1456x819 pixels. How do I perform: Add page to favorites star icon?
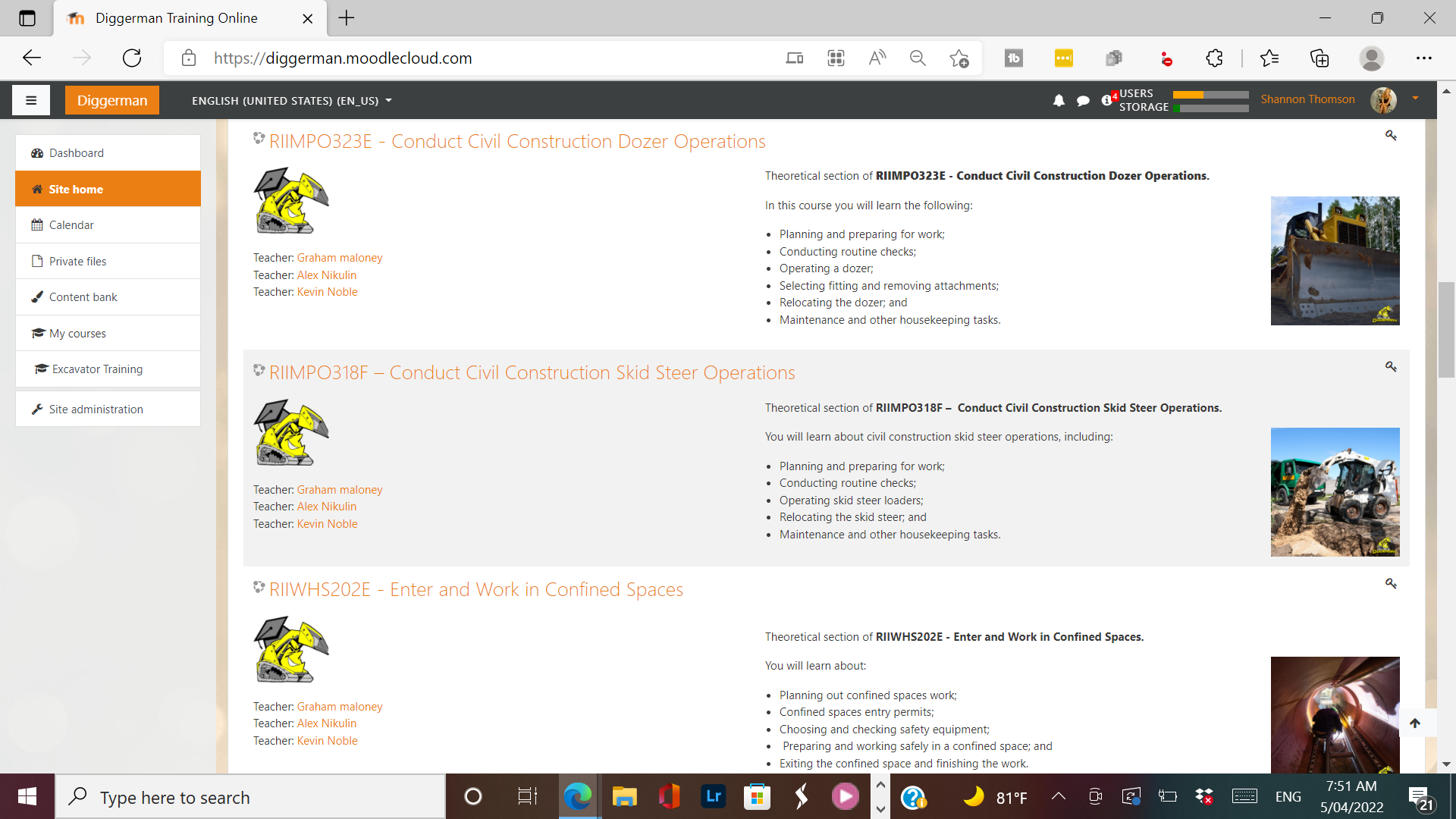coord(959,58)
